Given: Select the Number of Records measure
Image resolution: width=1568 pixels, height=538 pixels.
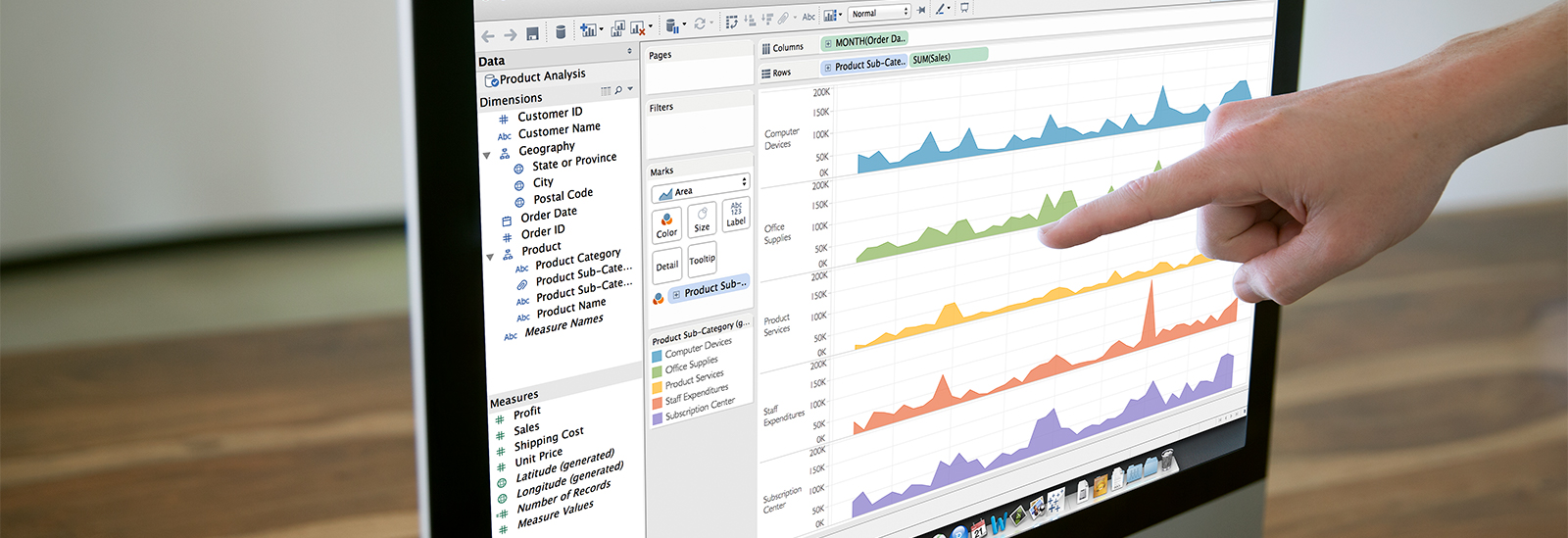Looking at the screenshot, I should [564, 496].
